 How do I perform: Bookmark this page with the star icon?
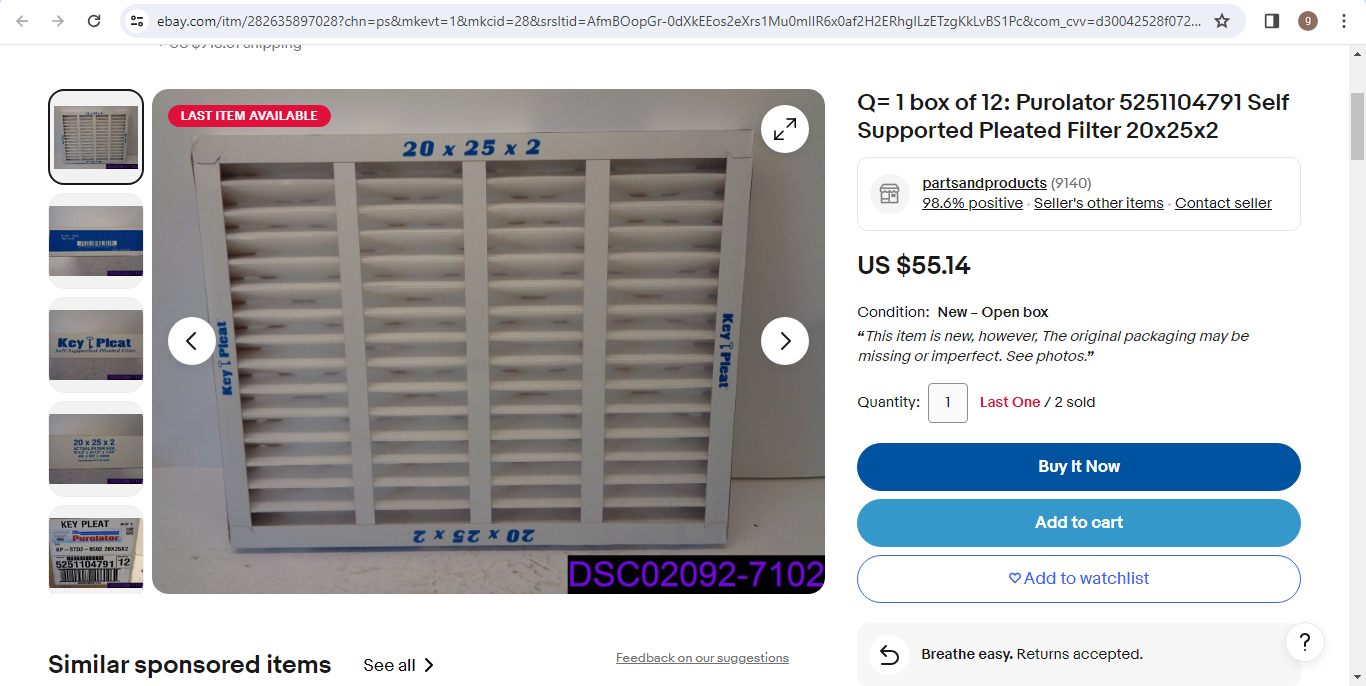[x=1222, y=21]
